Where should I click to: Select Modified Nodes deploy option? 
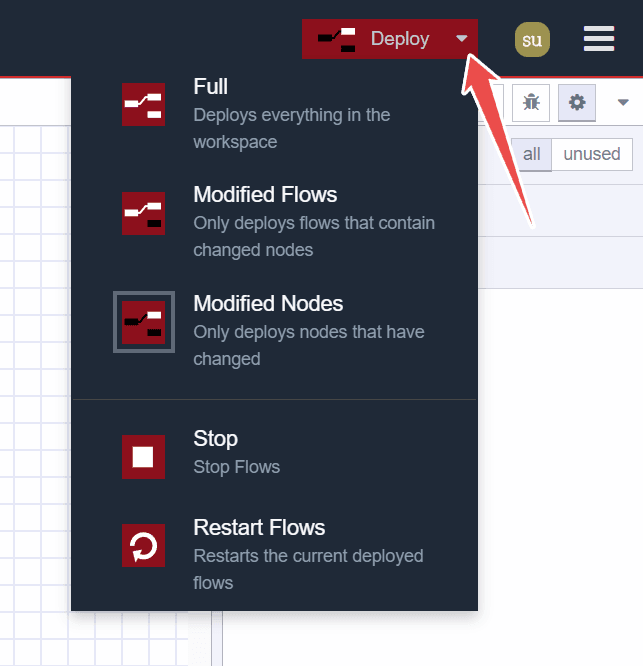274,330
